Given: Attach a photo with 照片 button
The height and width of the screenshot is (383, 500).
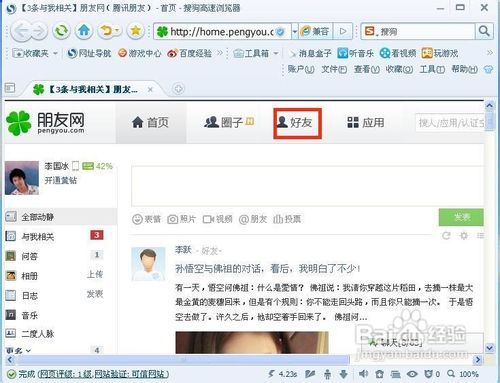Looking at the screenshot, I should click(181, 219).
